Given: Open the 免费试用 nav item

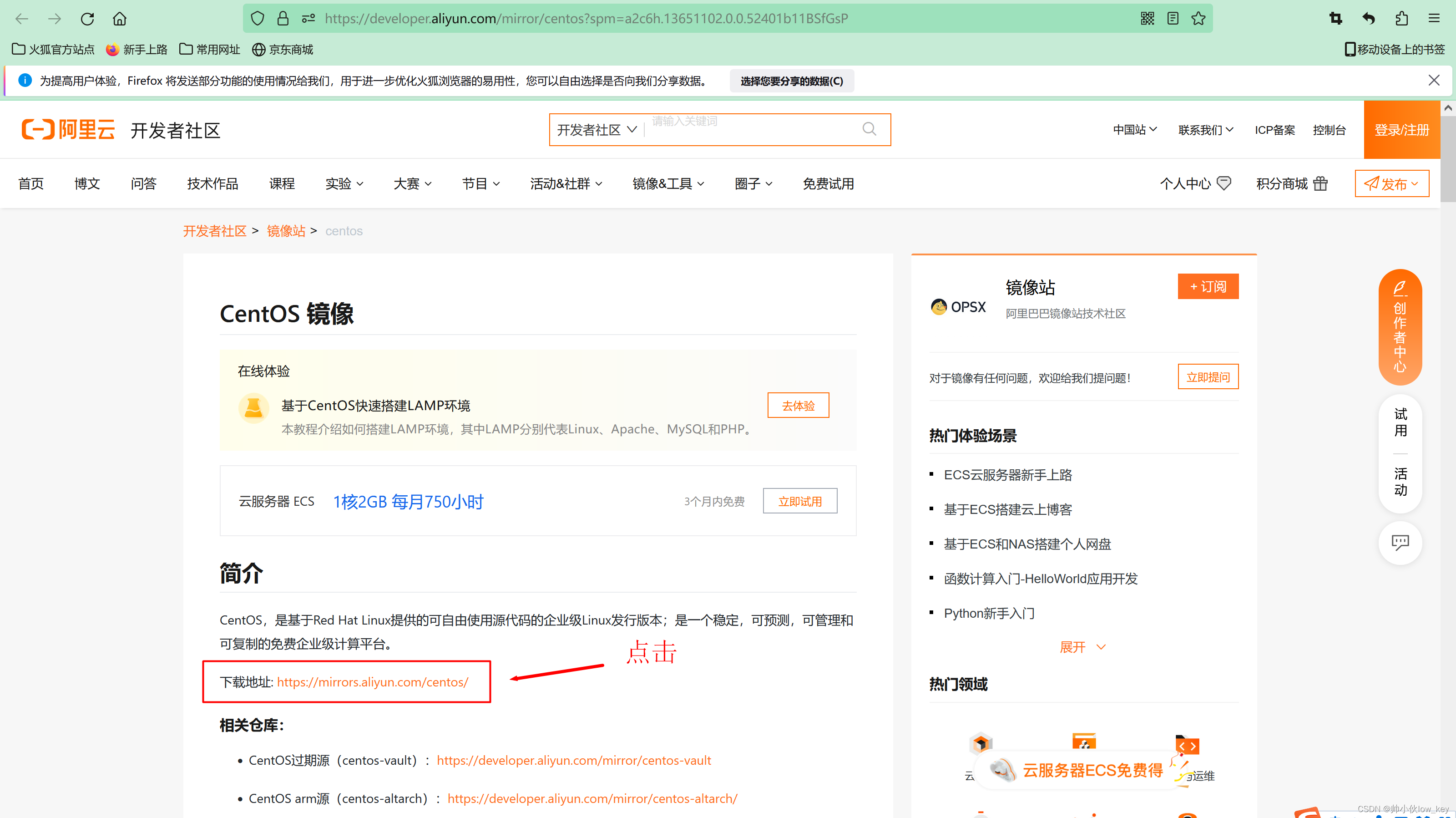Looking at the screenshot, I should click(x=828, y=183).
